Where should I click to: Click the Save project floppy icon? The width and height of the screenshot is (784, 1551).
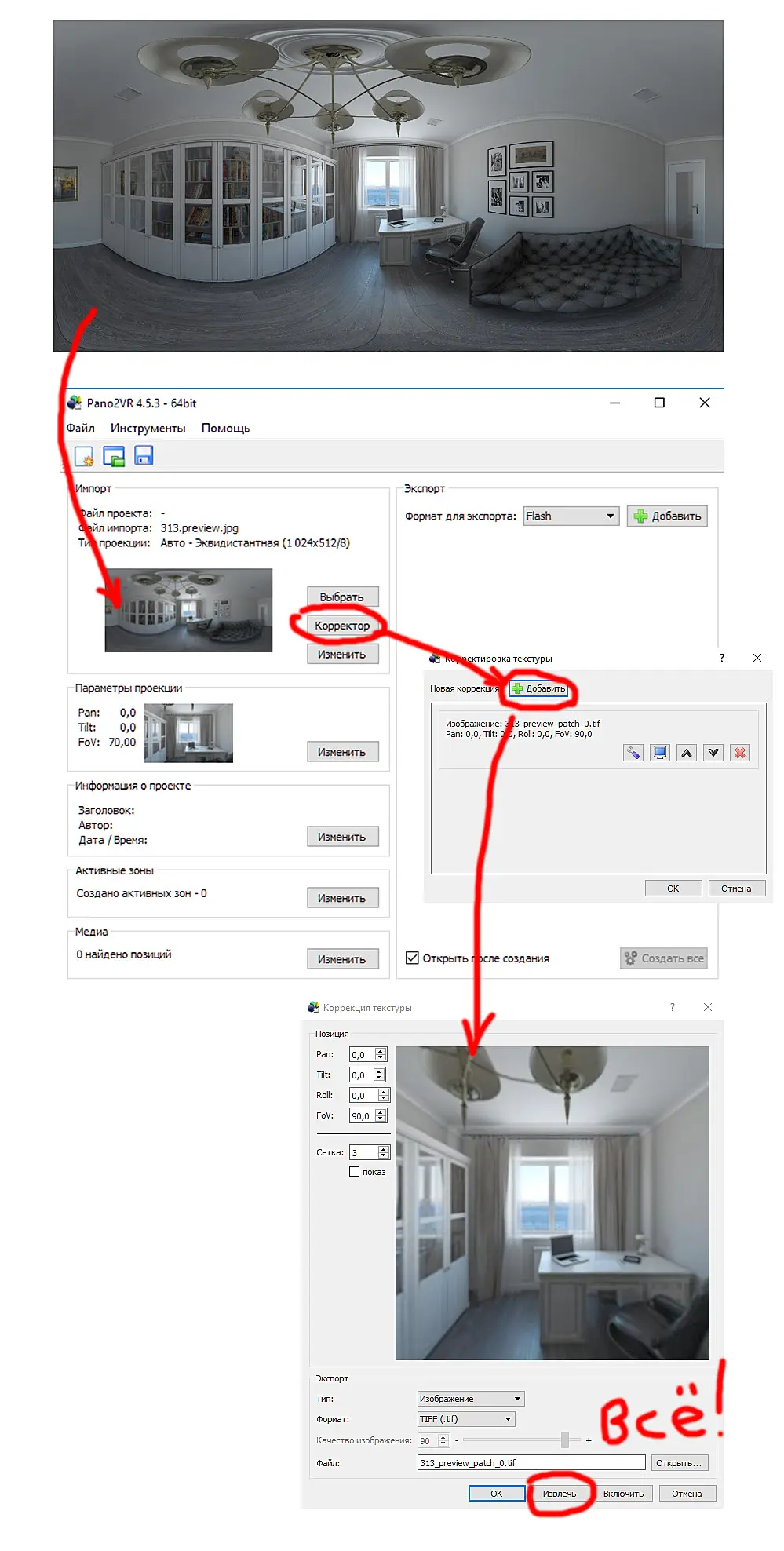pyautogui.click(x=144, y=455)
